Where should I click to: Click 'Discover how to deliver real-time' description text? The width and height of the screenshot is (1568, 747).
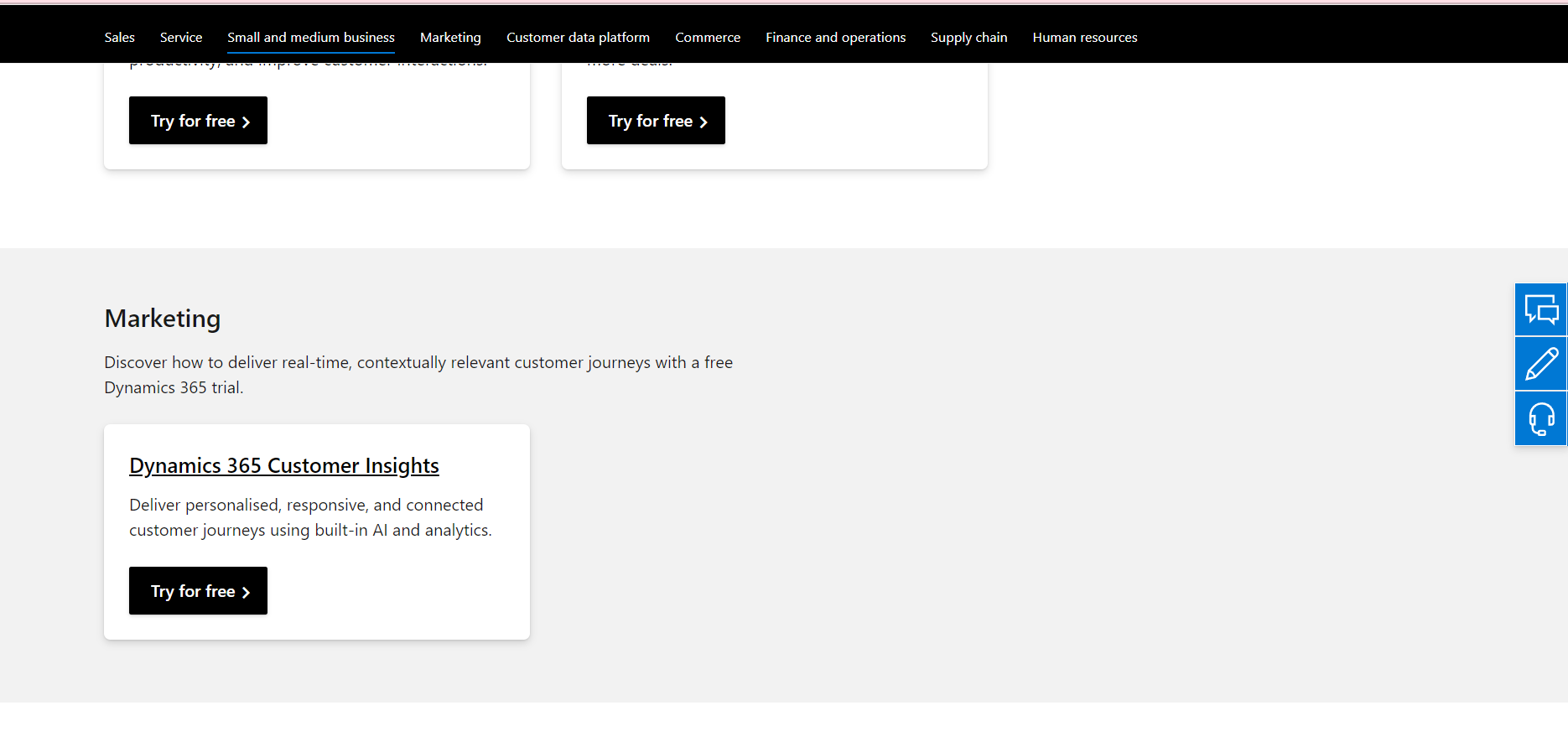418,375
